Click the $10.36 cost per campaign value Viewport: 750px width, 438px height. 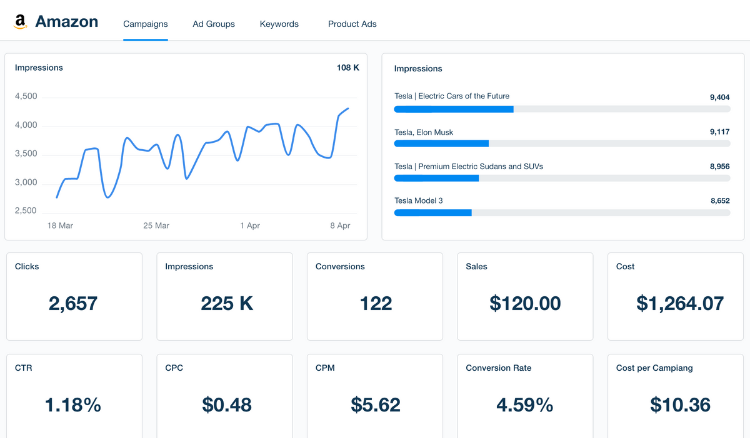[680, 405]
